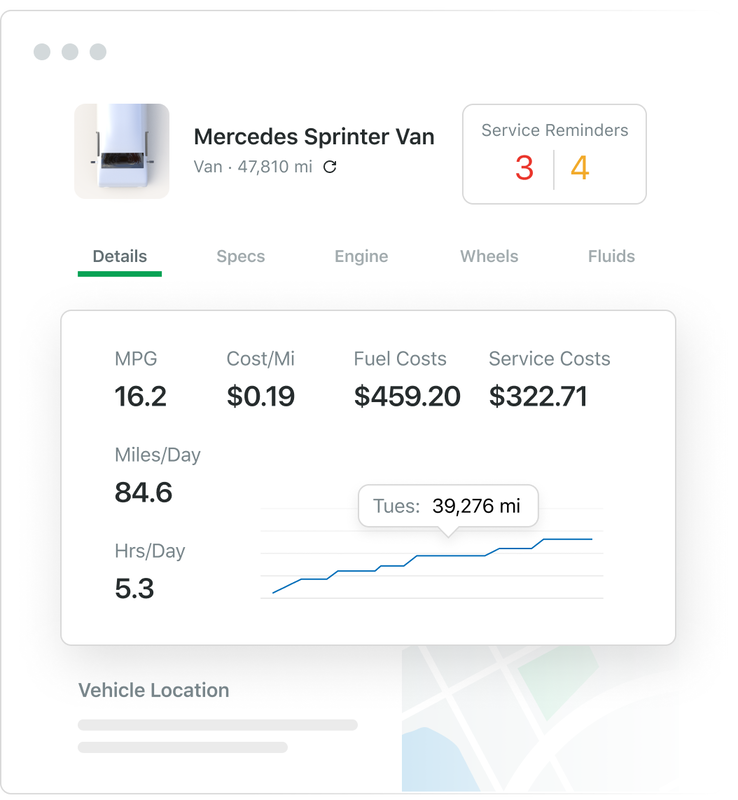Click the Tues: 39,276 mi chart tooltip
The width and height of the screenshot is (738, 800).
(448, 506)
